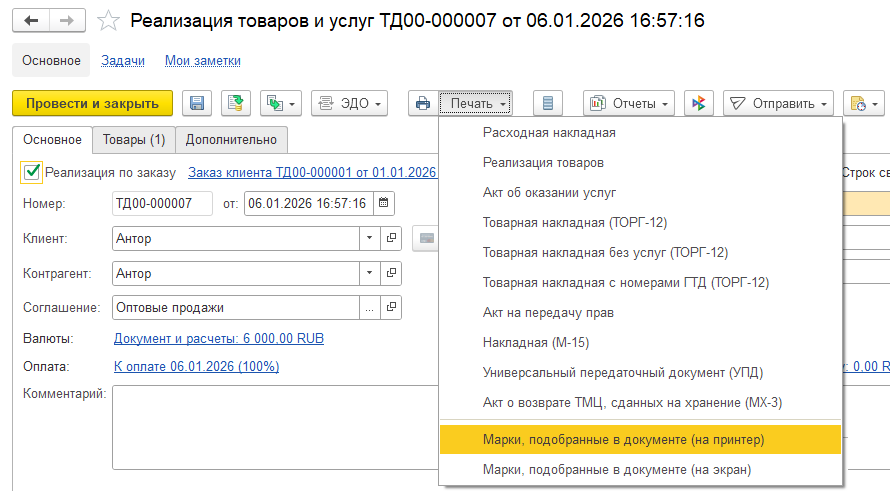Select Марки, подобранные в документе (на принтер)
Viewport: 890px width, 491px height.
point(641,439)
